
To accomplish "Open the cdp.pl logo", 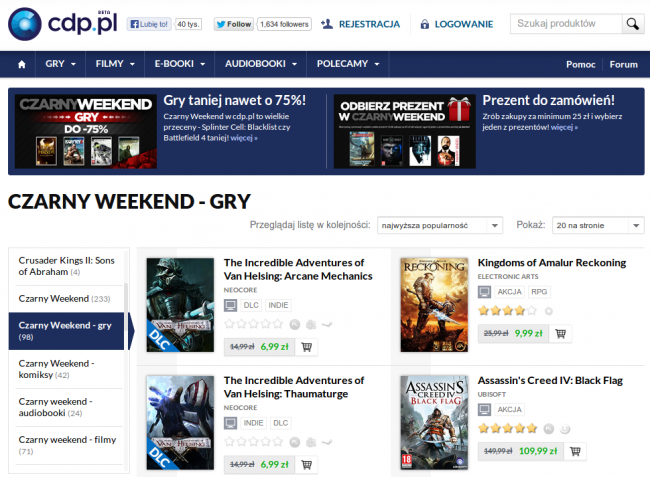I will (x=63, y=24).
